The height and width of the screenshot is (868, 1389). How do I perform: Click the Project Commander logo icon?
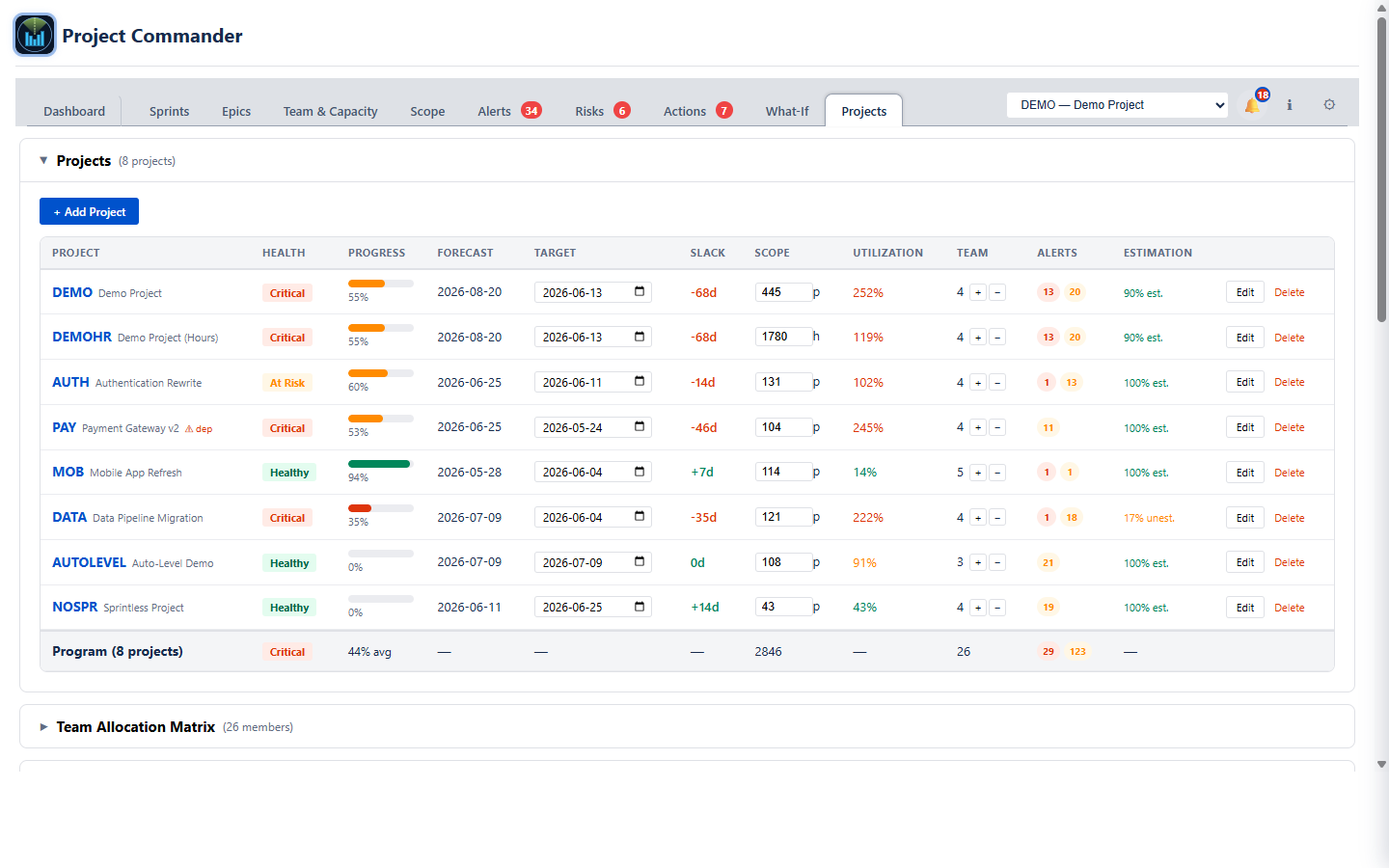[x=35, y=36]
